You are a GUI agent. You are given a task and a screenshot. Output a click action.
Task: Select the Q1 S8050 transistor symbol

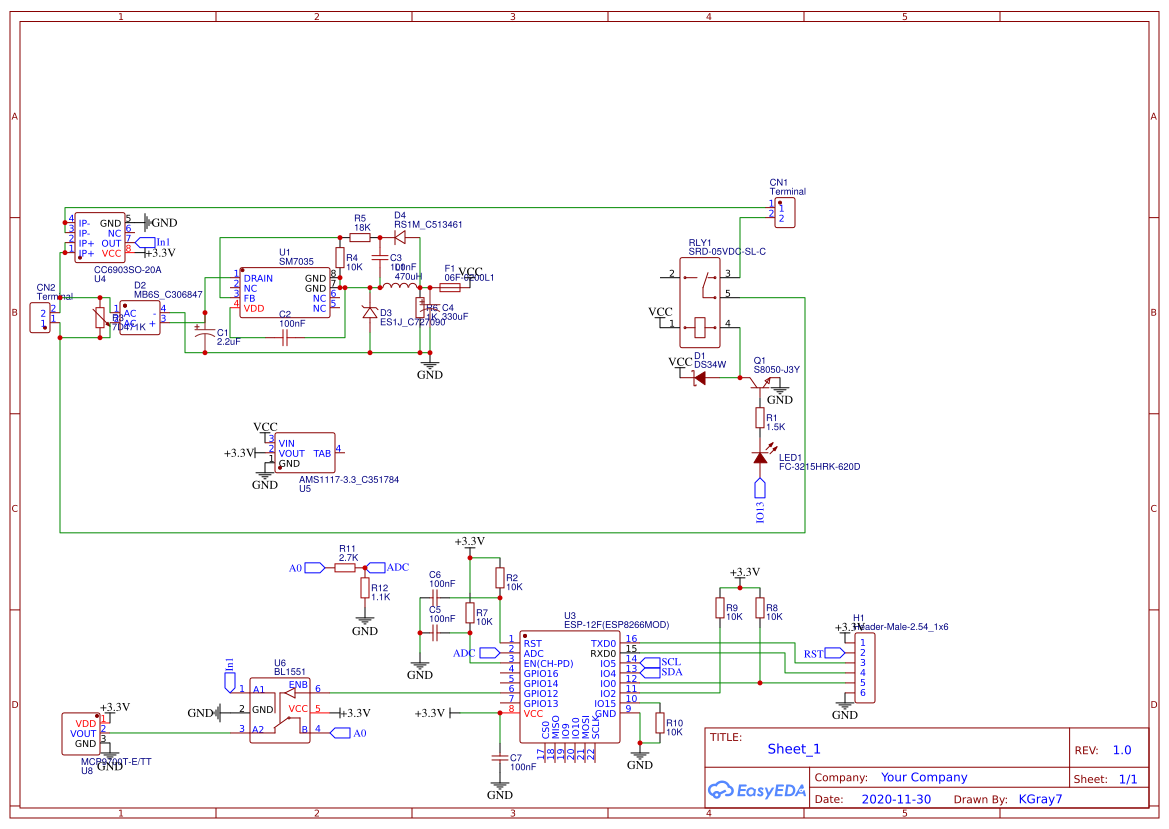758,383
